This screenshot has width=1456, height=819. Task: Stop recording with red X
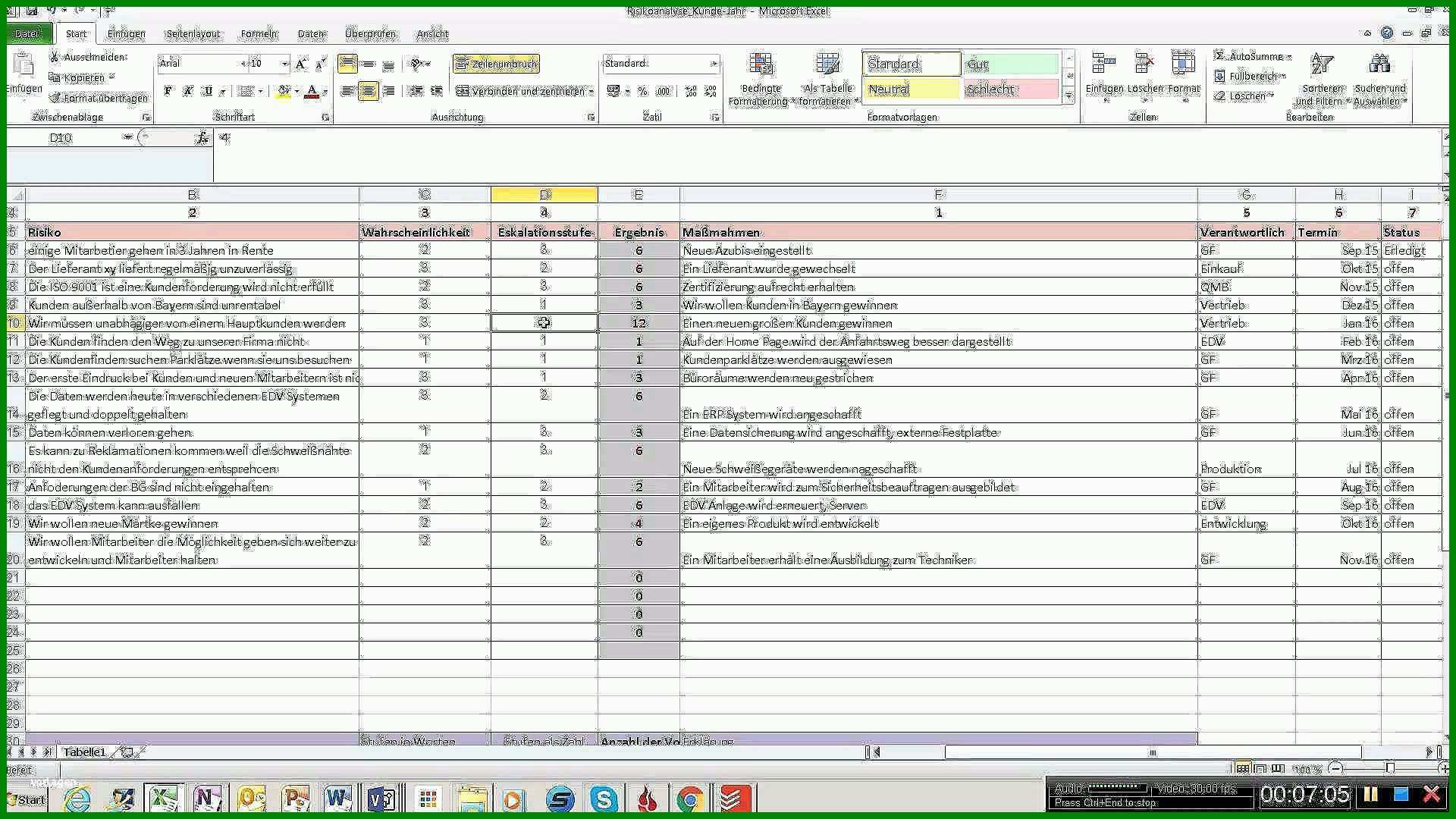pos(1431,795)
